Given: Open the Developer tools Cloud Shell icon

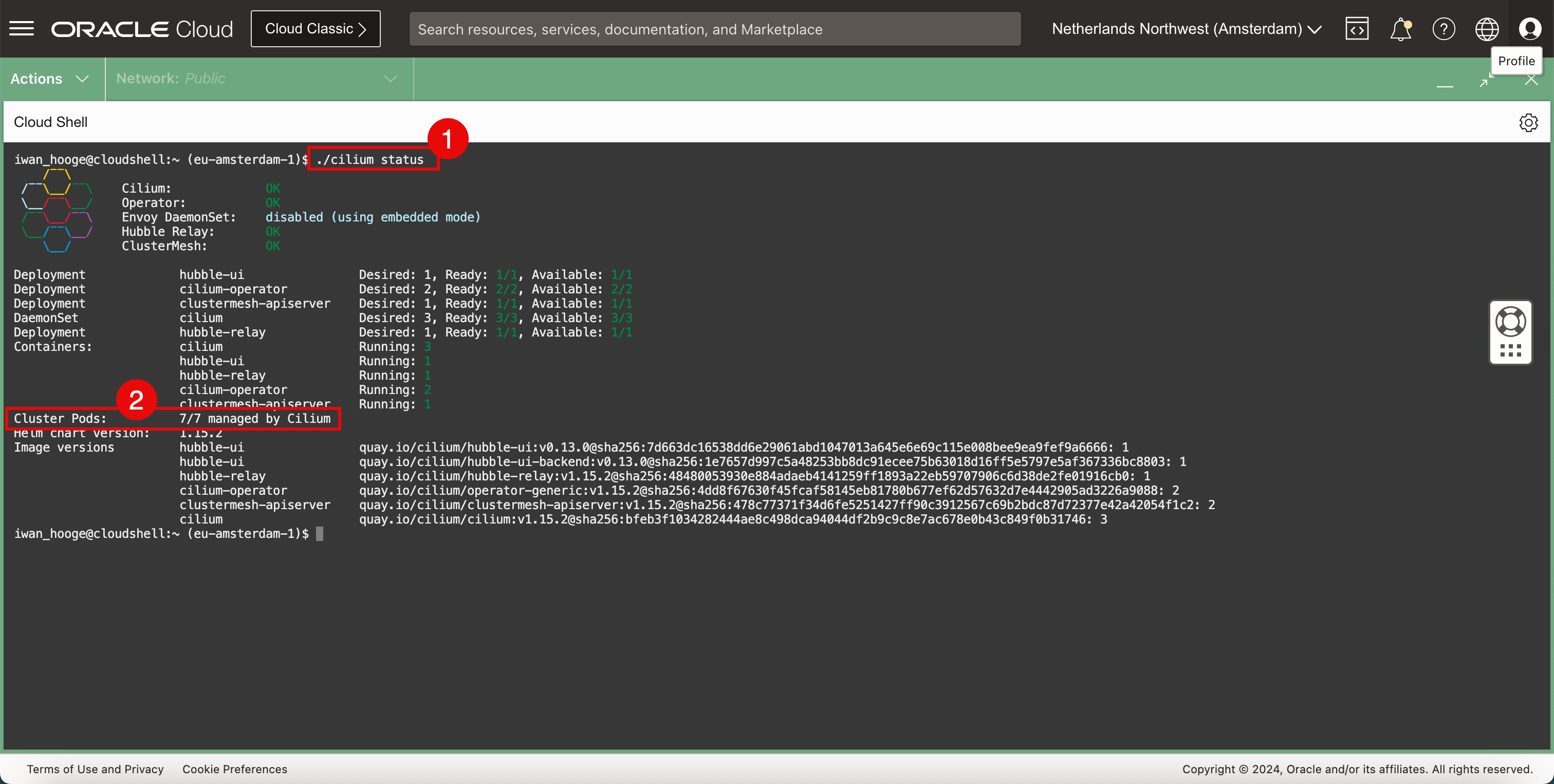Looking at the screenshot, I should (1357, 28).
